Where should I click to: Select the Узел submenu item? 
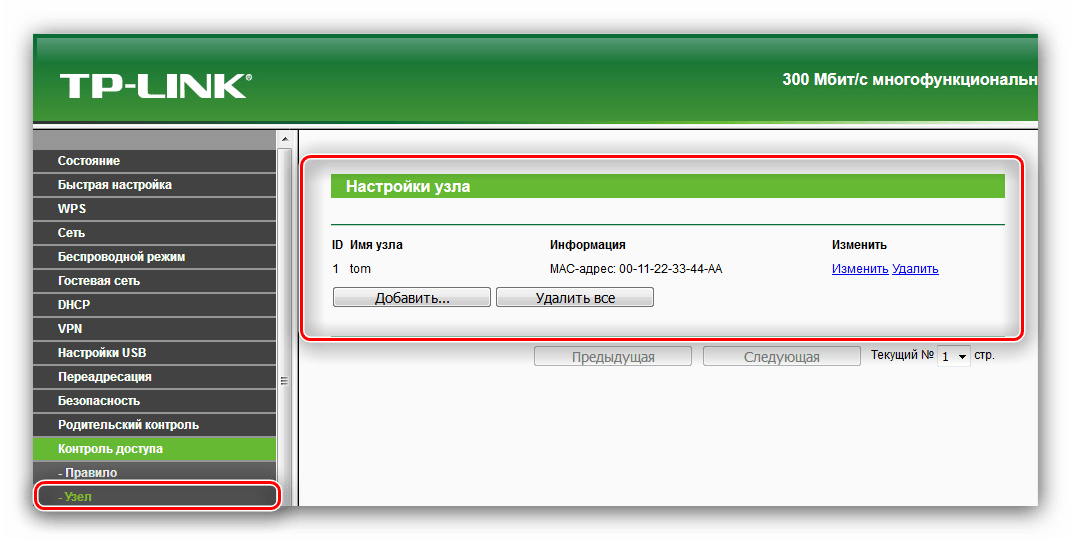78,496
